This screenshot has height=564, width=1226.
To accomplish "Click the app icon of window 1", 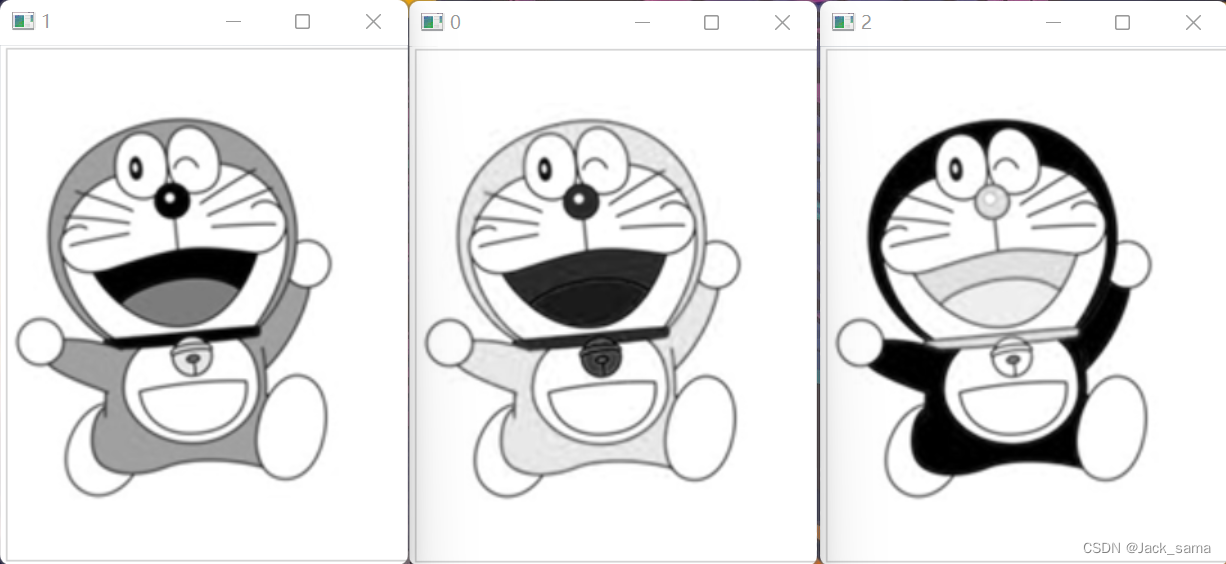I will tap(23, 22).
